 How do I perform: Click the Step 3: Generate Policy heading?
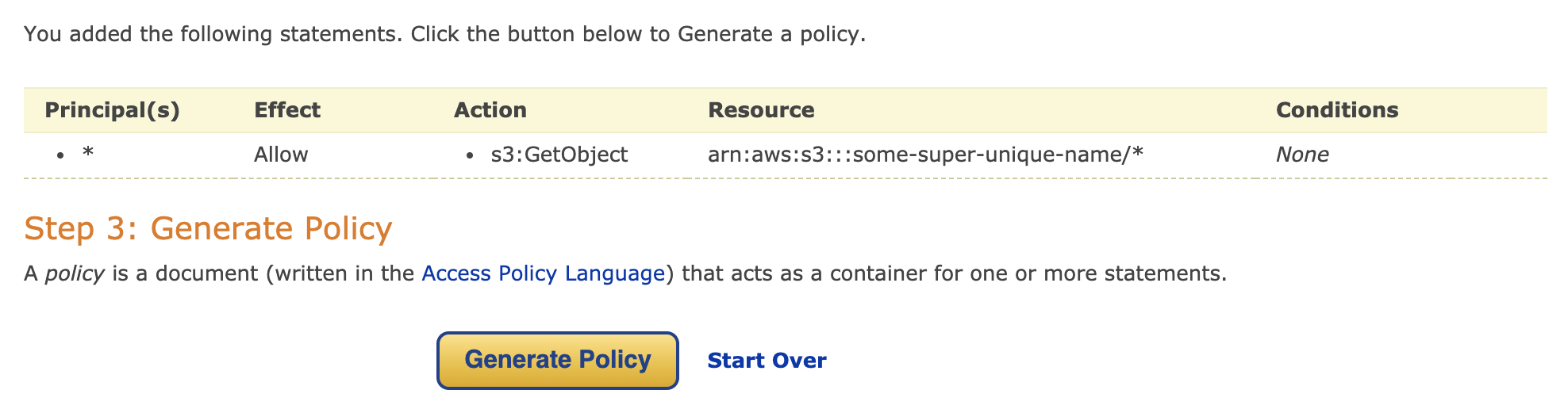(x=208, y=229)
